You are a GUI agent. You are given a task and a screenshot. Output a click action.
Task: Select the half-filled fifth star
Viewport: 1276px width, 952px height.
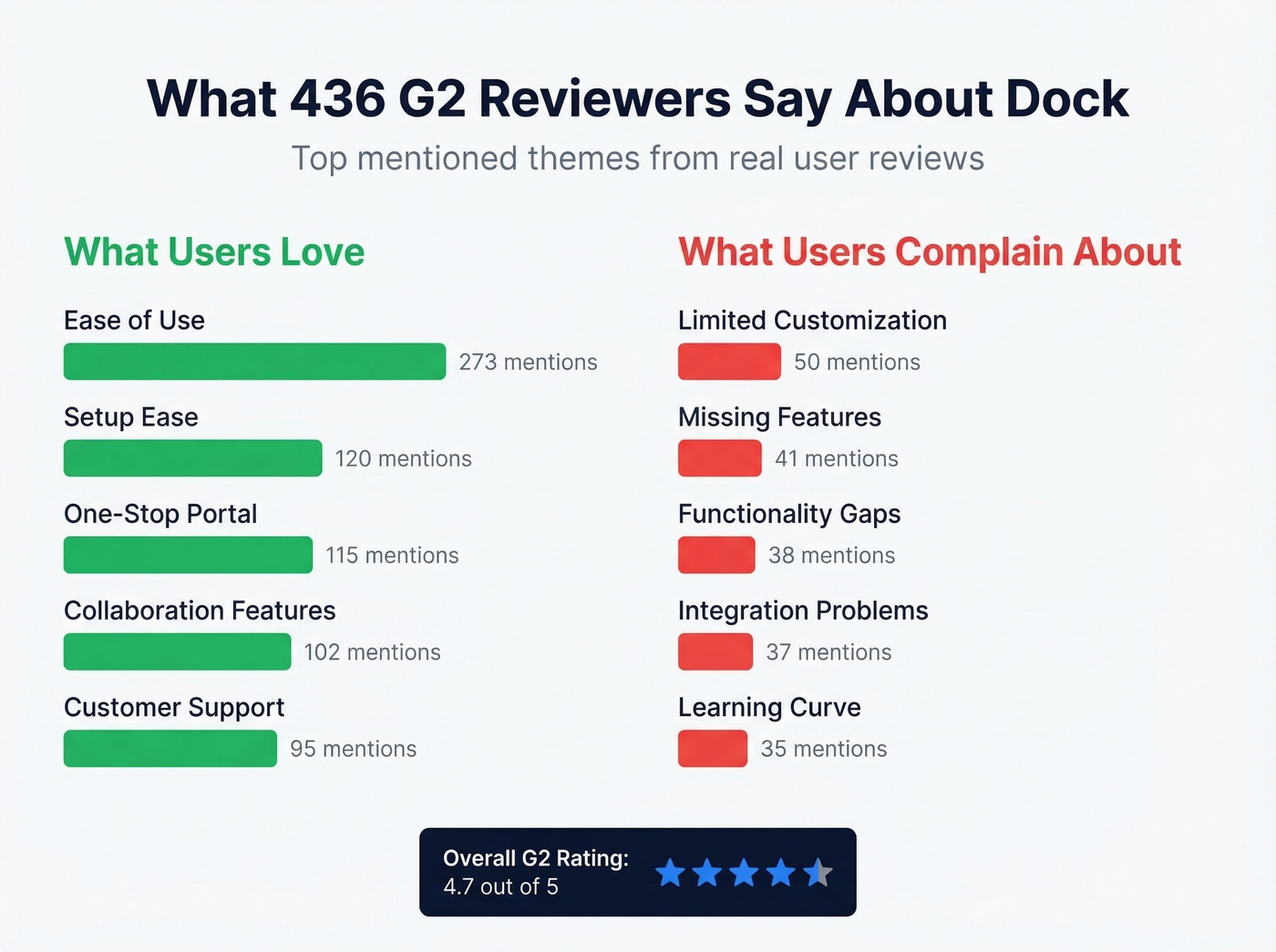[x=818, y=873]
